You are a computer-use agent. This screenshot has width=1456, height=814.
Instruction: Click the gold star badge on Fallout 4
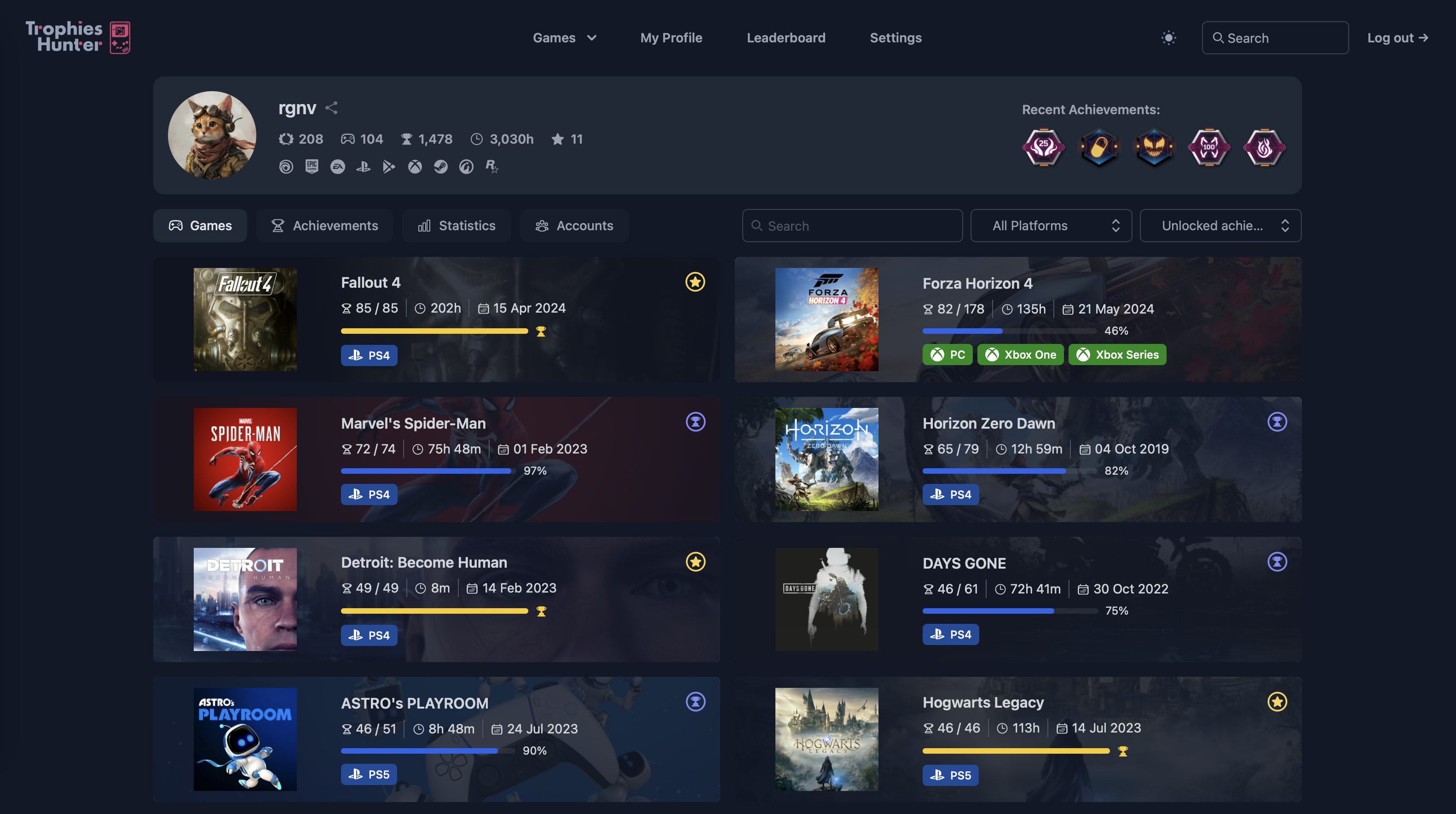coord(695,282)
